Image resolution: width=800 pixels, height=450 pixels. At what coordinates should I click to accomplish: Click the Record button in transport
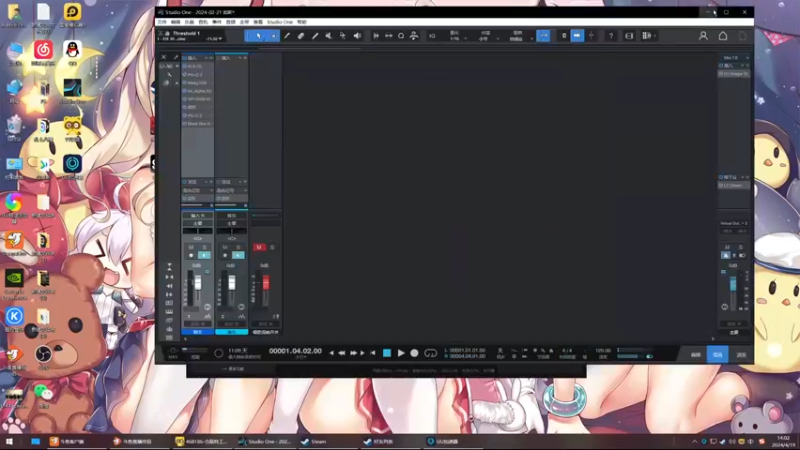click(x=414, y=353)
